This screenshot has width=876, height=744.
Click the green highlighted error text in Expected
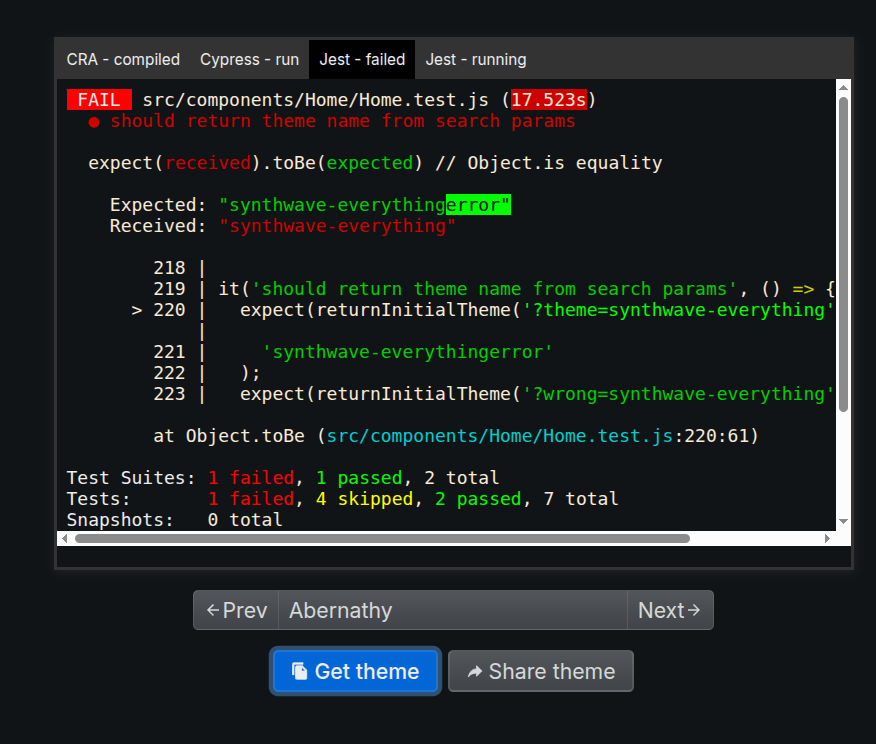tap(478, 204)
